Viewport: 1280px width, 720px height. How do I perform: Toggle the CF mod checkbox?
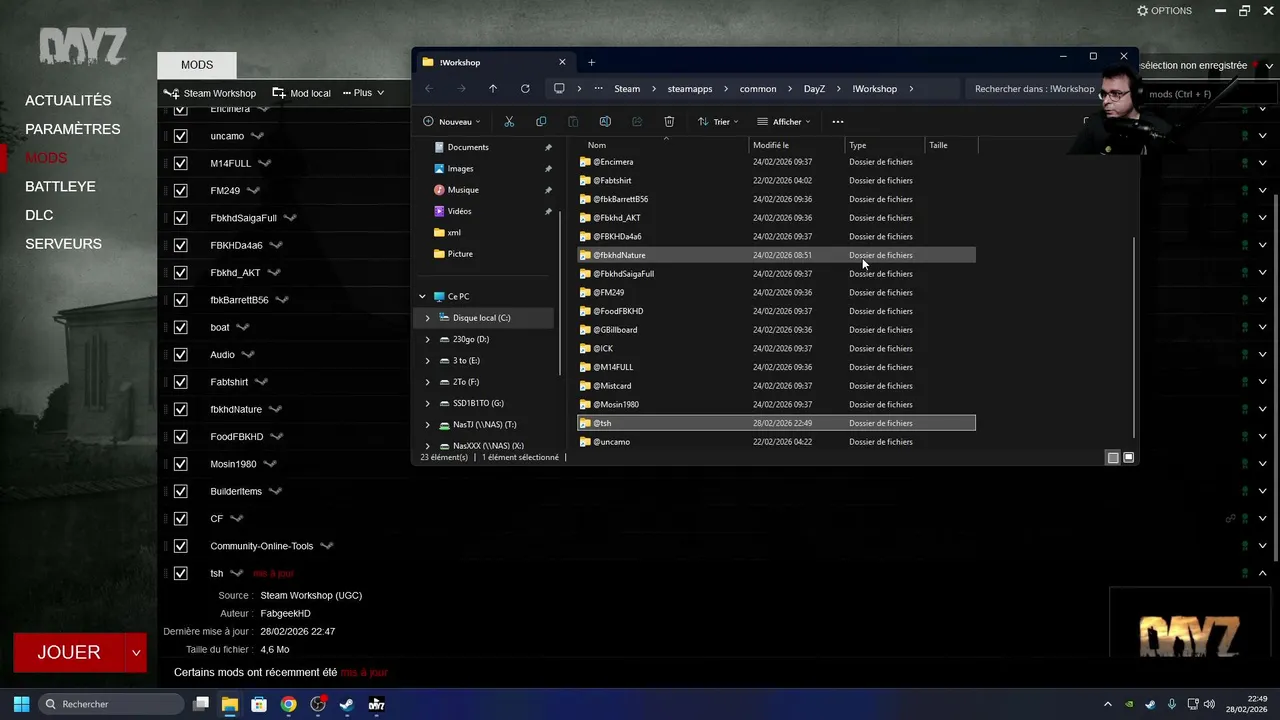[x=181, y=519]
